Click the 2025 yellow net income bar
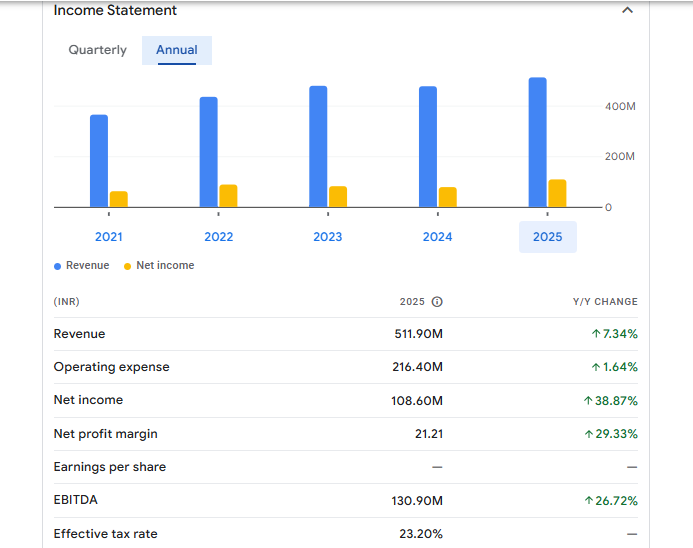693x548 pixels. tap(557, 193)
